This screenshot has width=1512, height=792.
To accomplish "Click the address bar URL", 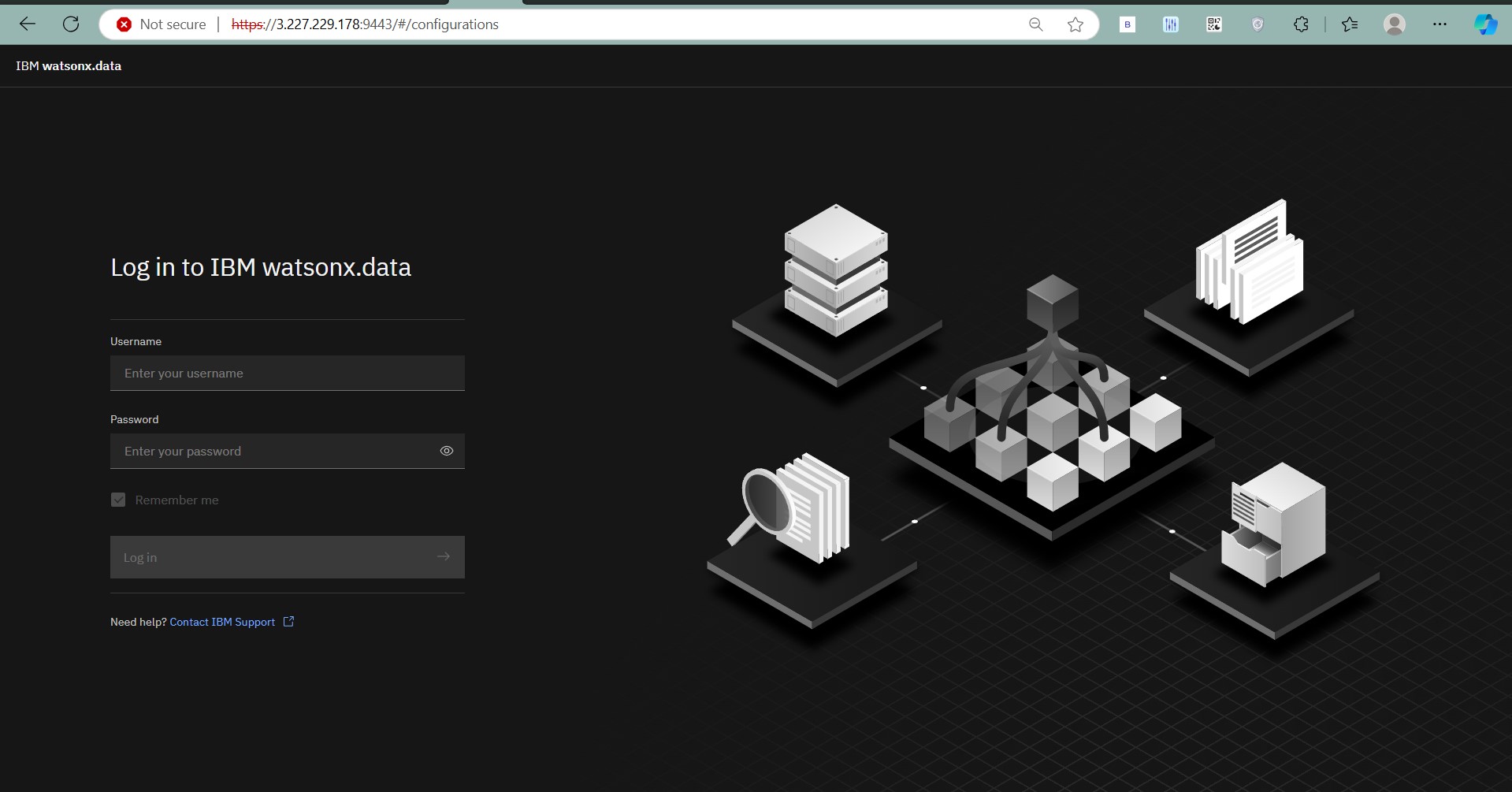I will 365,24.
